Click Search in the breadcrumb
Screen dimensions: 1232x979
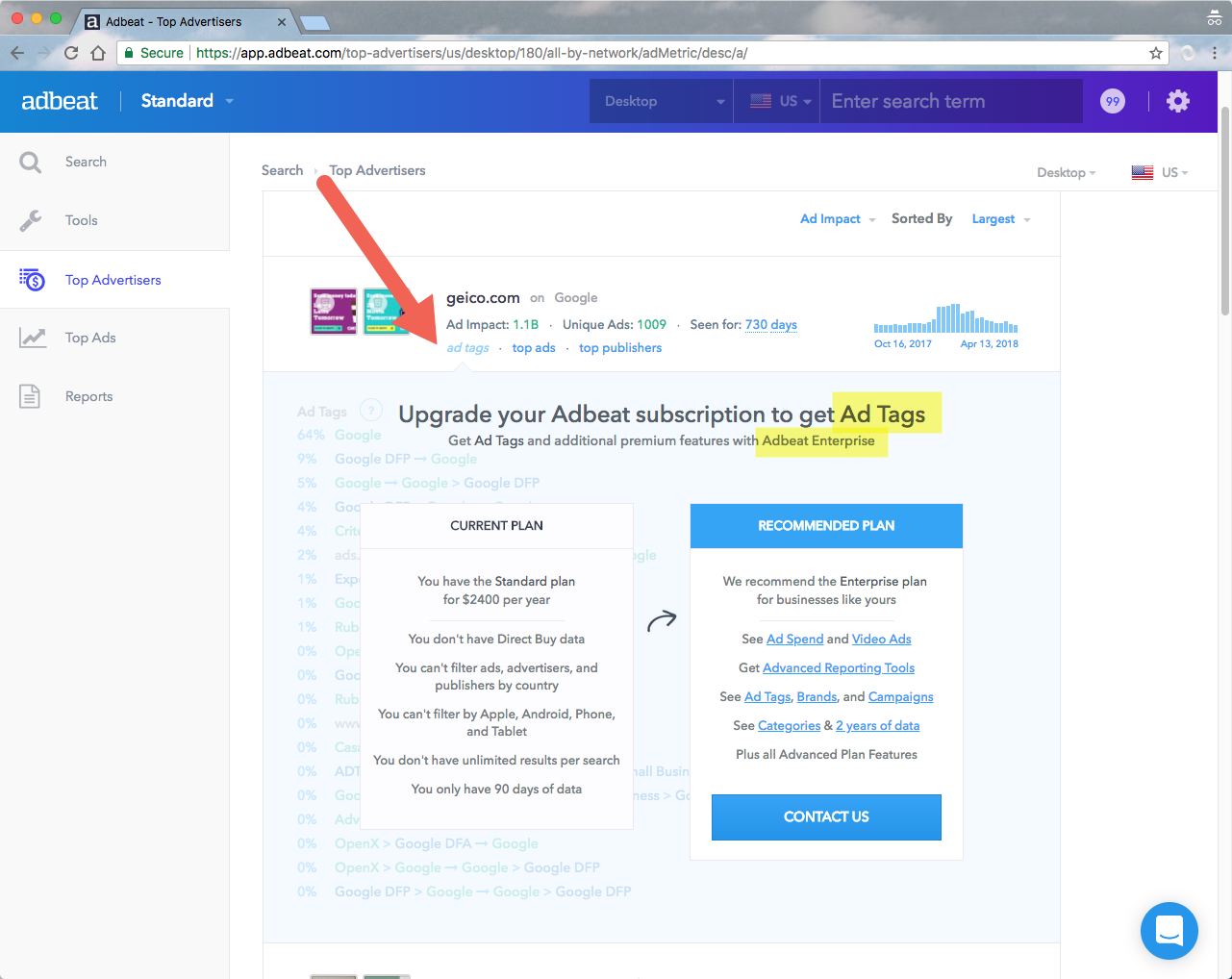tap(282, 170)
